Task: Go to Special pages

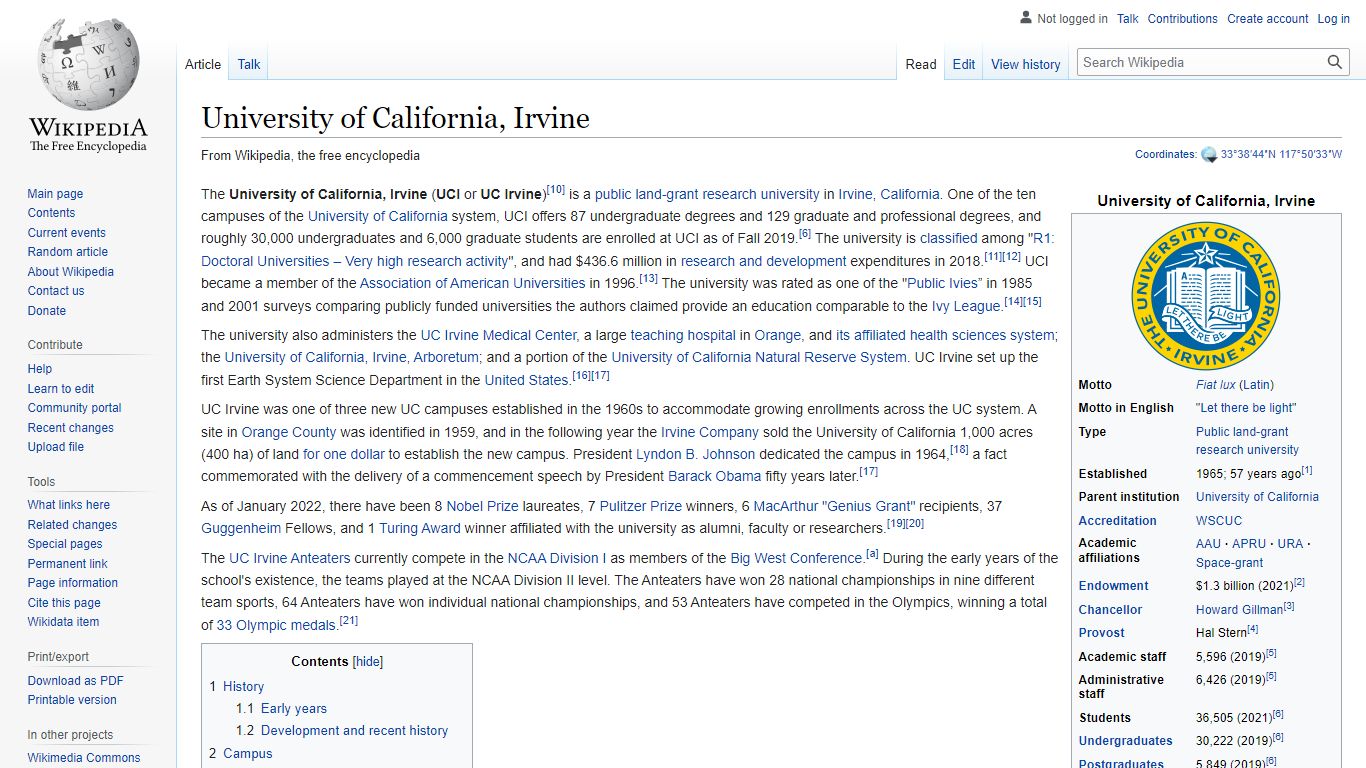Action: [x=65, y=544]
